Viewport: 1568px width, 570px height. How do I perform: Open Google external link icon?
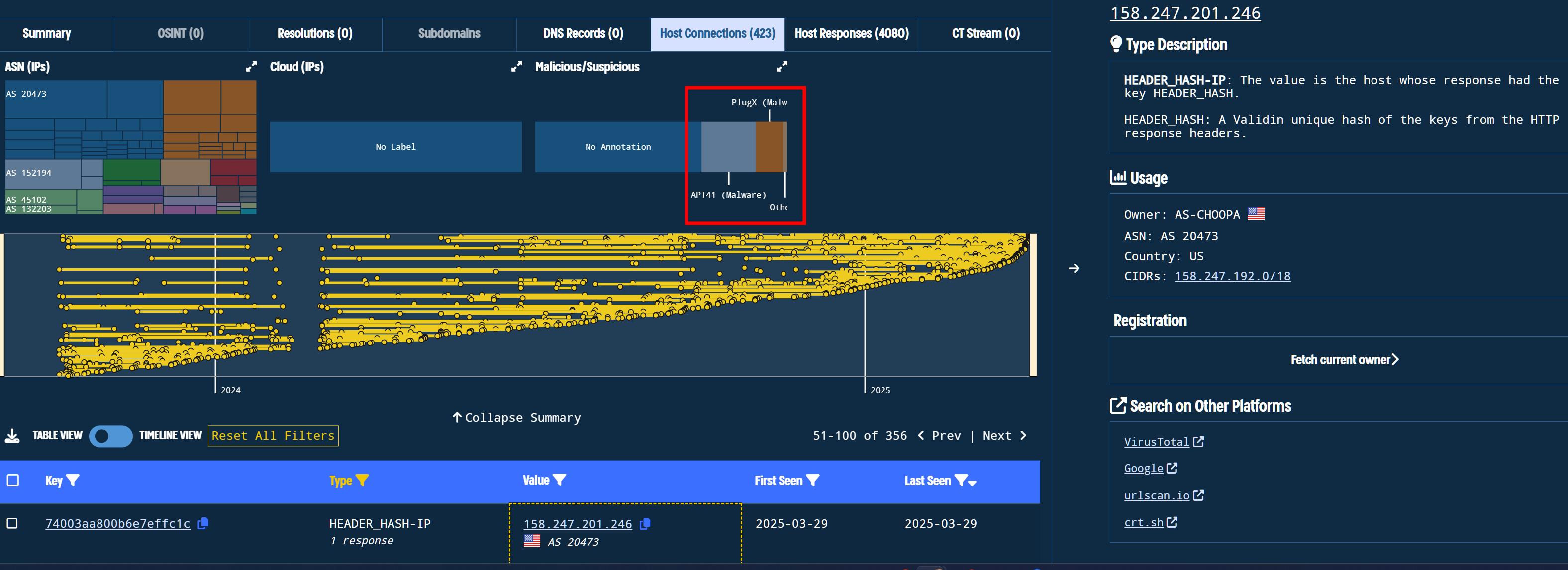point(1172,468)
